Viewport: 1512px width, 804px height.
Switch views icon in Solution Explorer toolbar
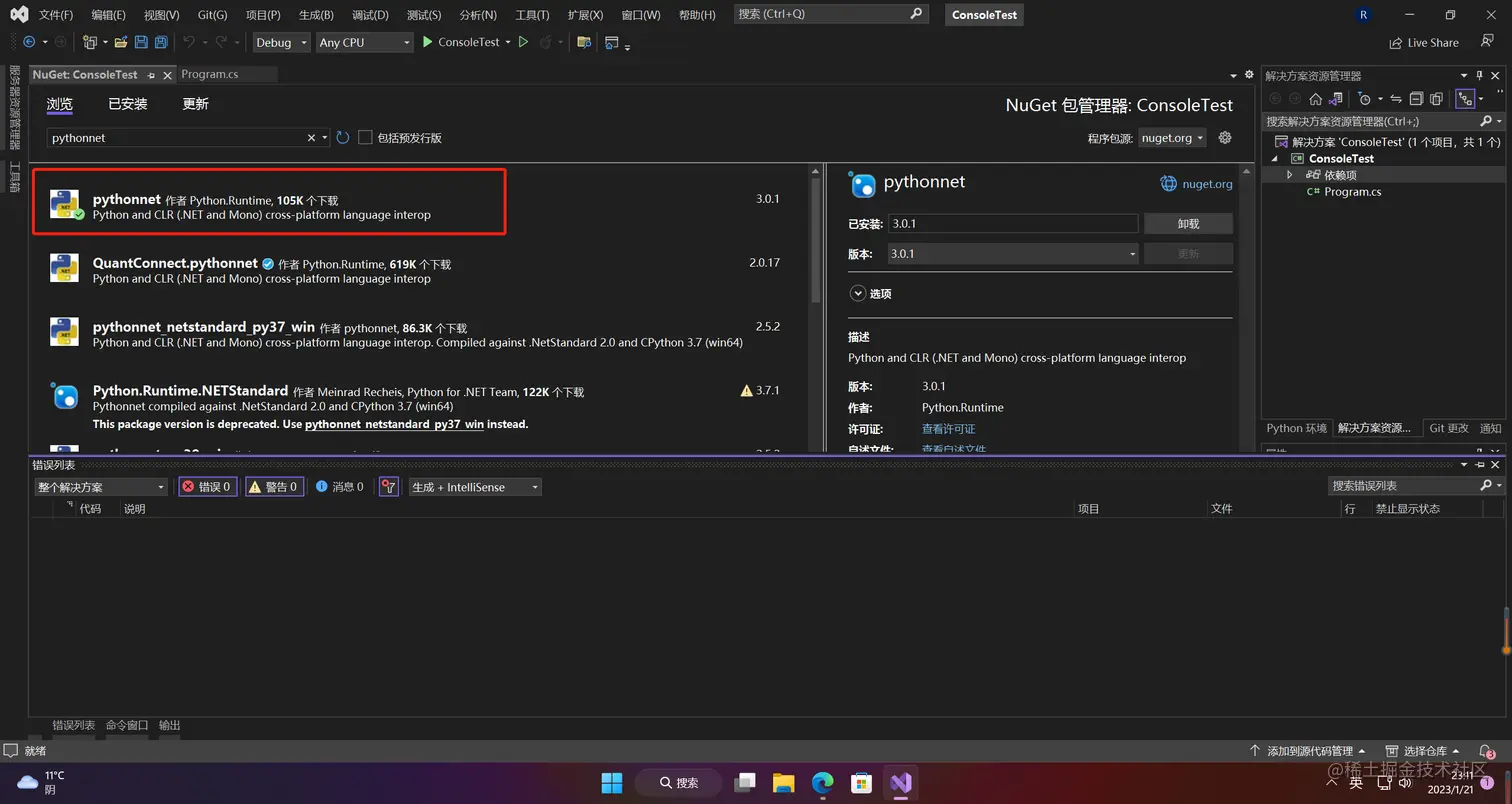tap(1335, 99)
